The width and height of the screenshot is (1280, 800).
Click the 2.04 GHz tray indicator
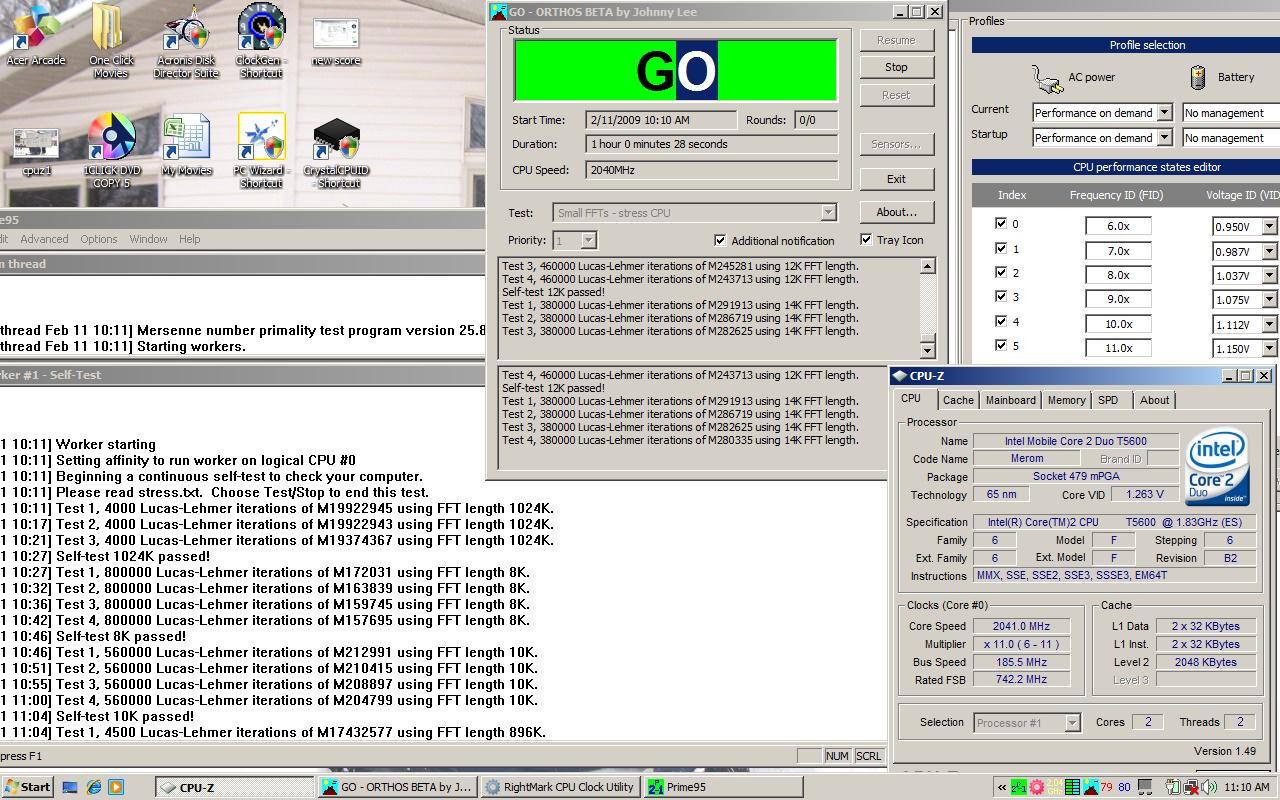[x=1055, y=787]
